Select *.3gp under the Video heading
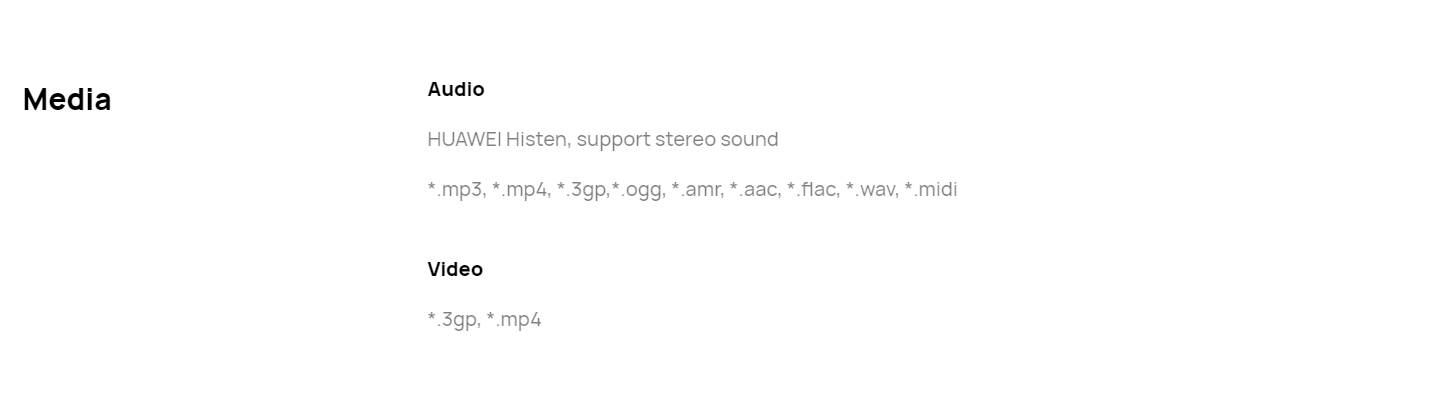This screenshot has height=407, width=1436. [452, 320]
